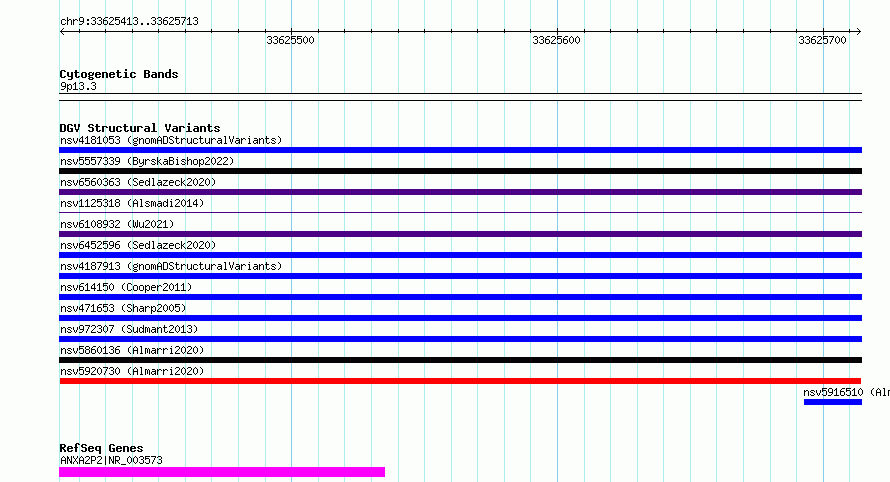Open the ANXA2P2|NR_003573 gene label
The width and height of the screenshot is (890, 482).
click(x=111, y=460)
